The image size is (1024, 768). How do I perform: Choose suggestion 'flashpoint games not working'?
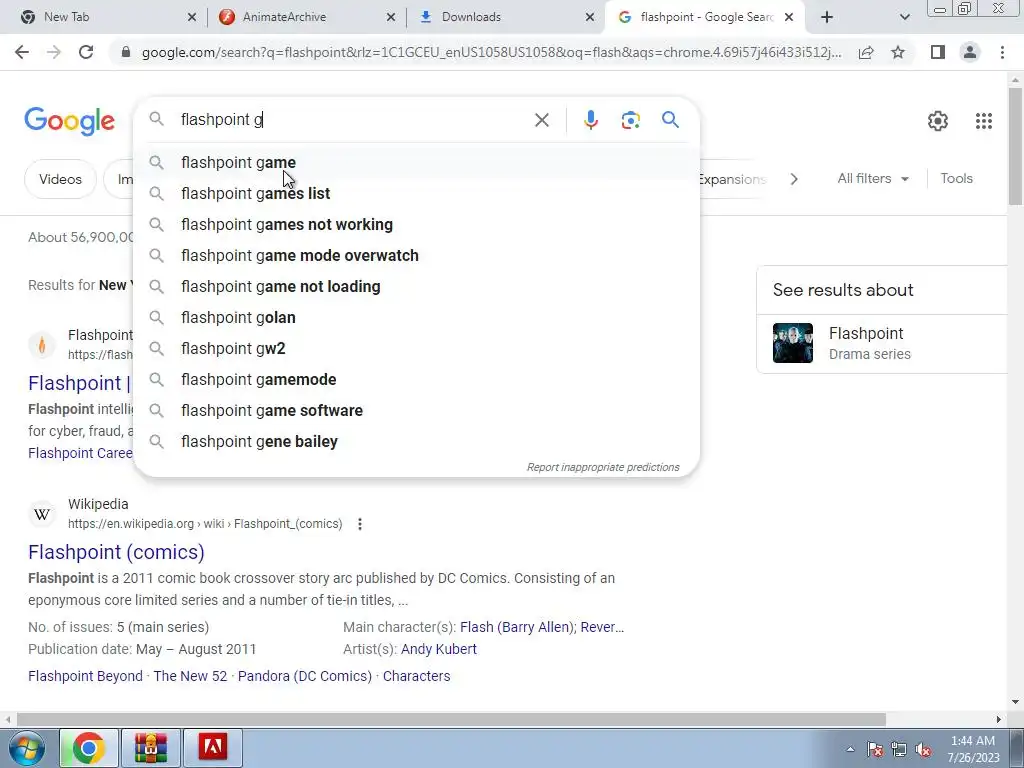pyautogui.click(x=417, y=224)
